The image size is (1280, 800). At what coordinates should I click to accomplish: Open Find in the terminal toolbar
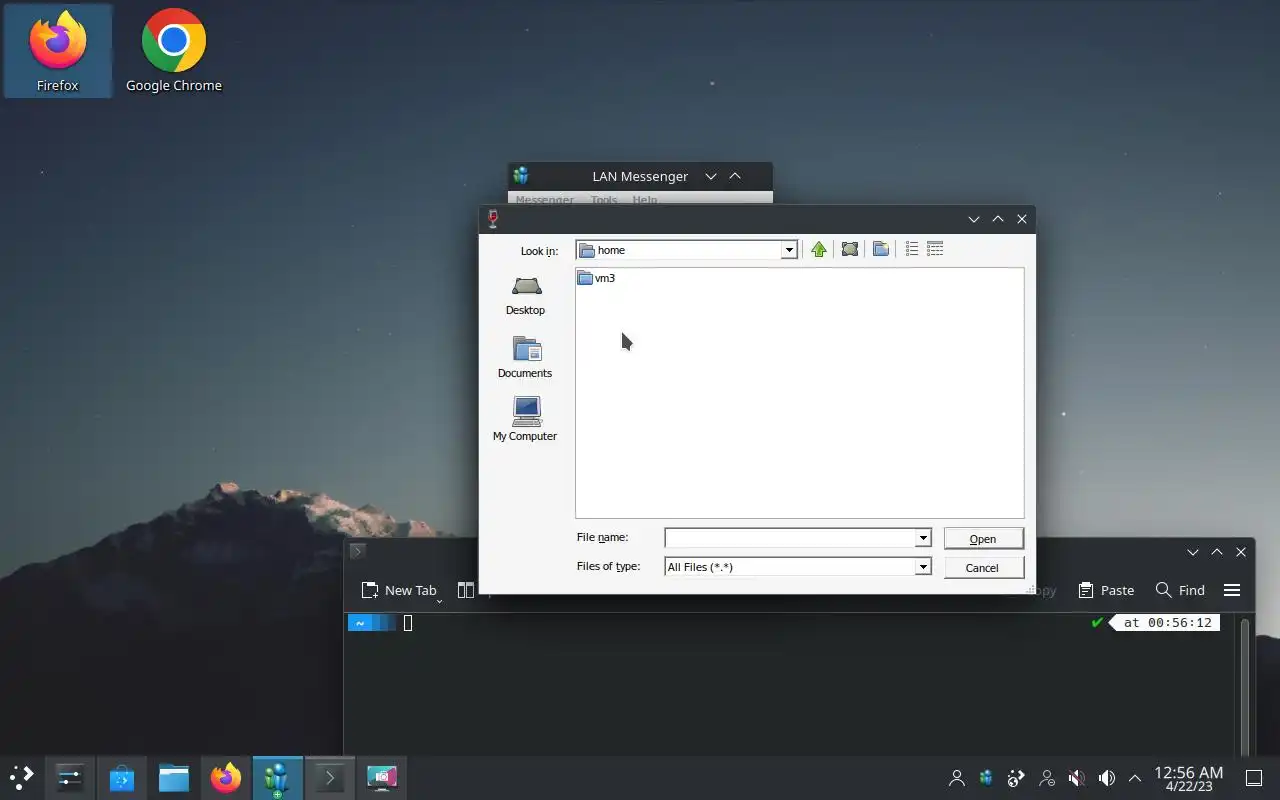[x=1180, y=590]
